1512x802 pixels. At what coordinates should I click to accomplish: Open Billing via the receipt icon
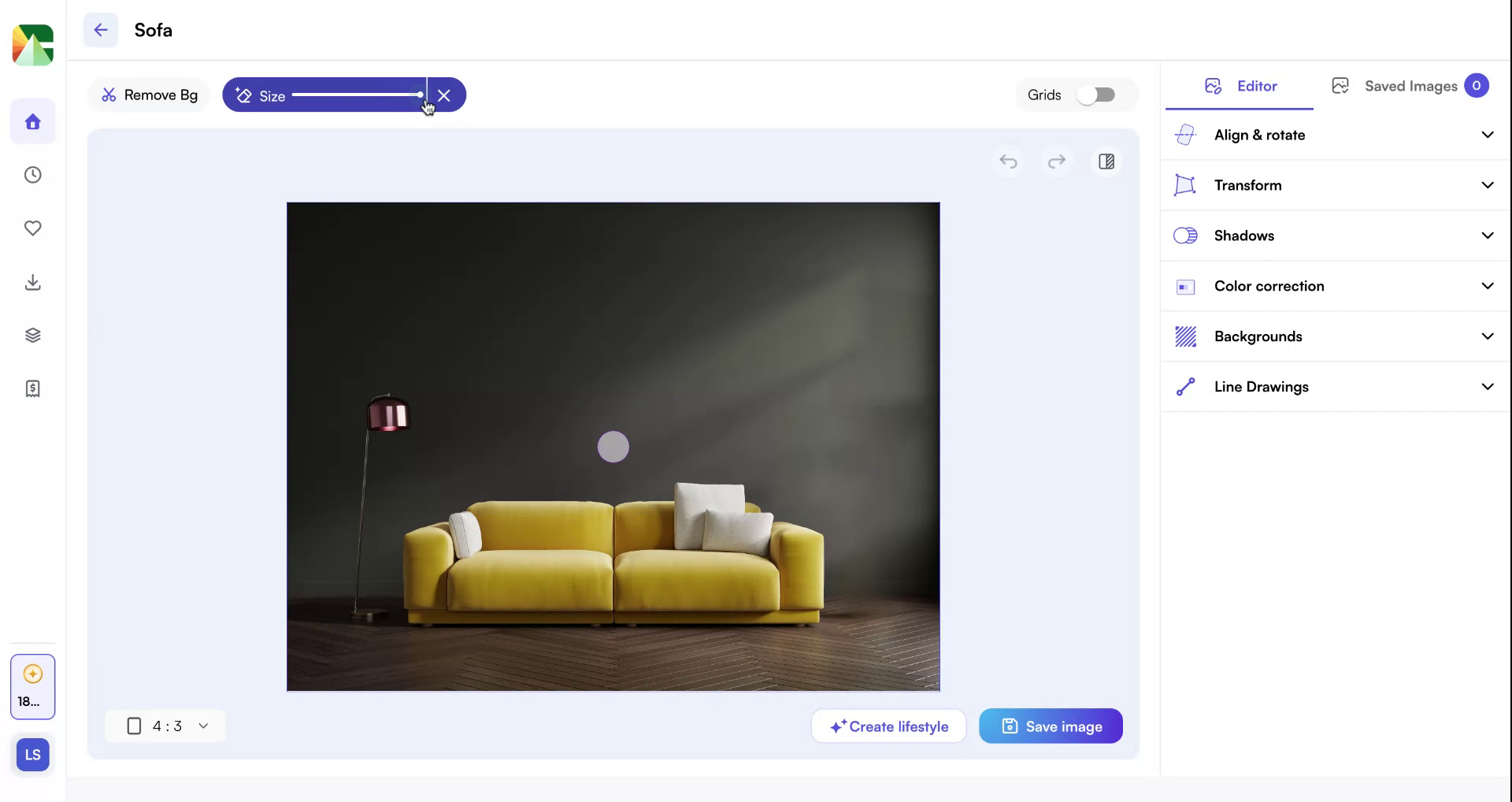tap(32, 388)
